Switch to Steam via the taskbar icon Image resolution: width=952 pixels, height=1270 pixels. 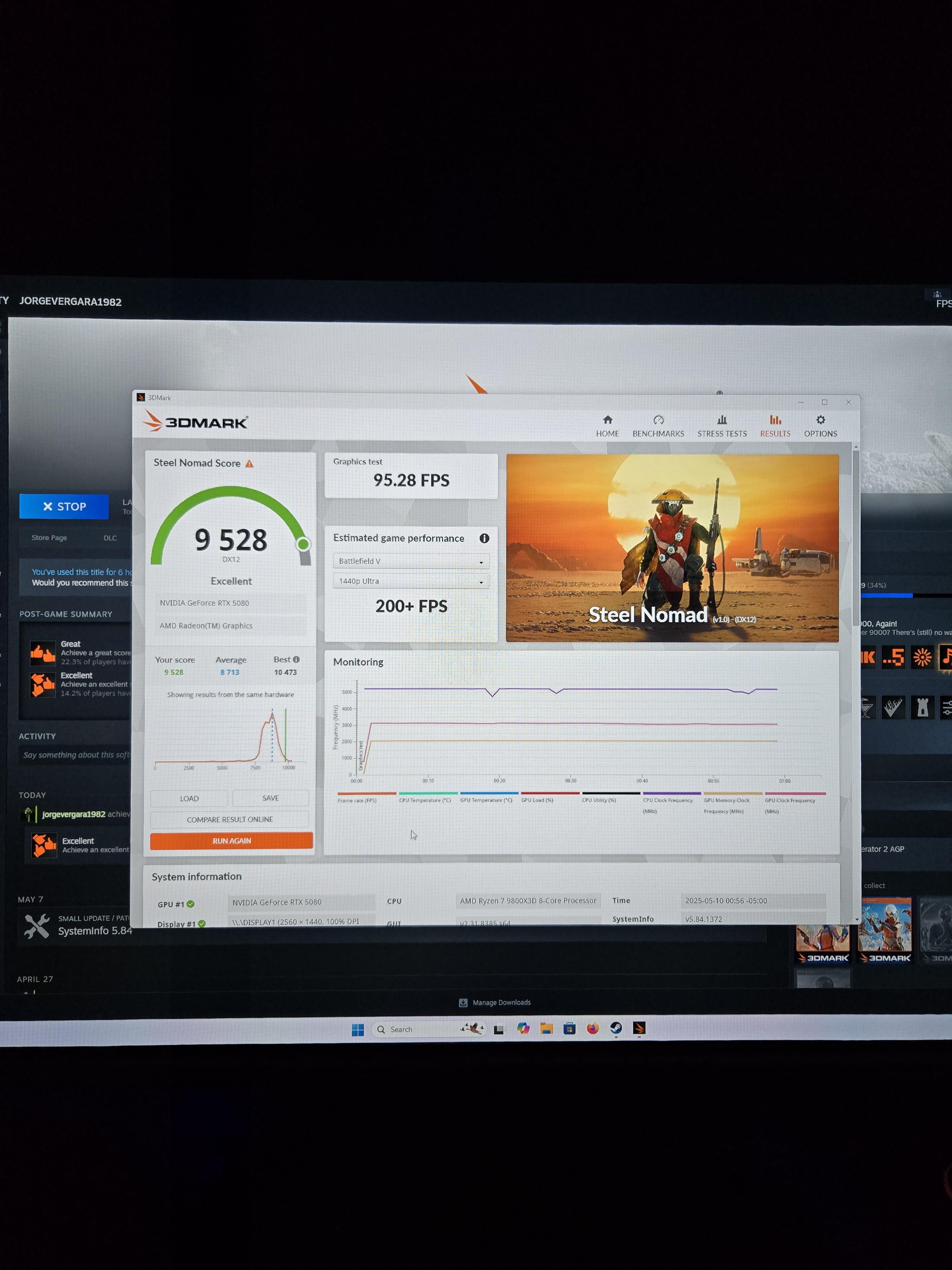[x=616, y=1028]
